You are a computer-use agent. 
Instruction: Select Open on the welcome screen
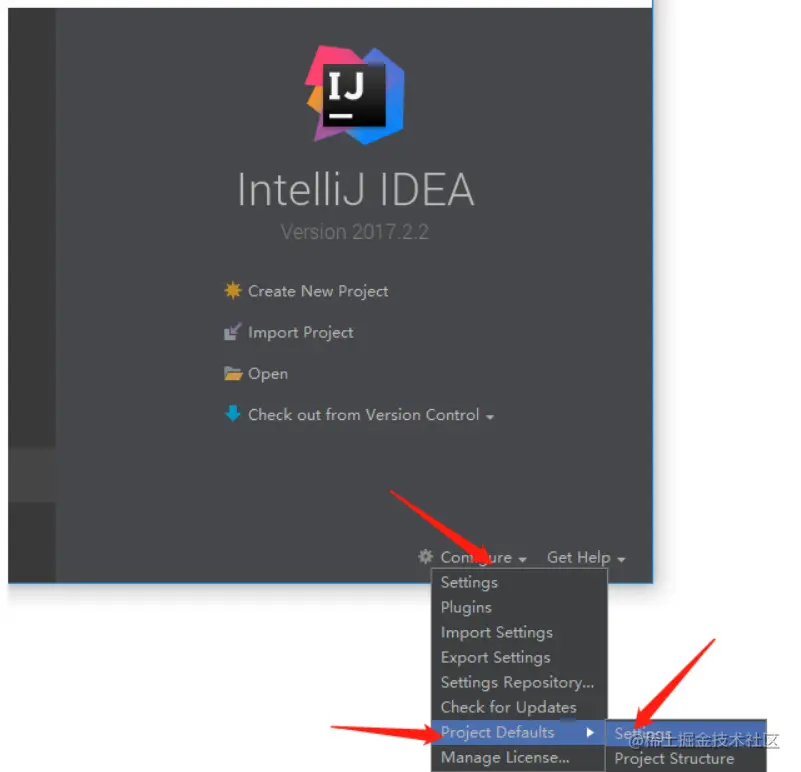tap(268, 374)
